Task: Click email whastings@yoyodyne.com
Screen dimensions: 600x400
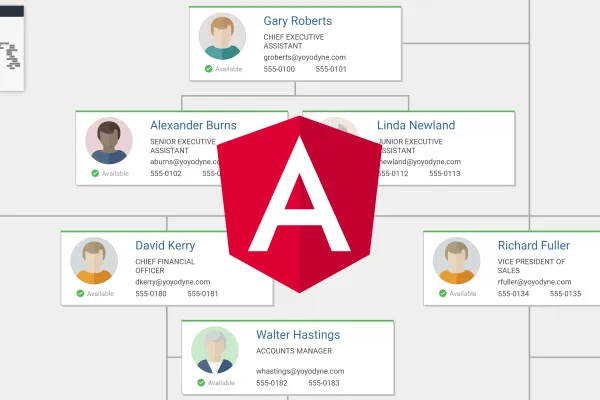Action: coord(300,371)
